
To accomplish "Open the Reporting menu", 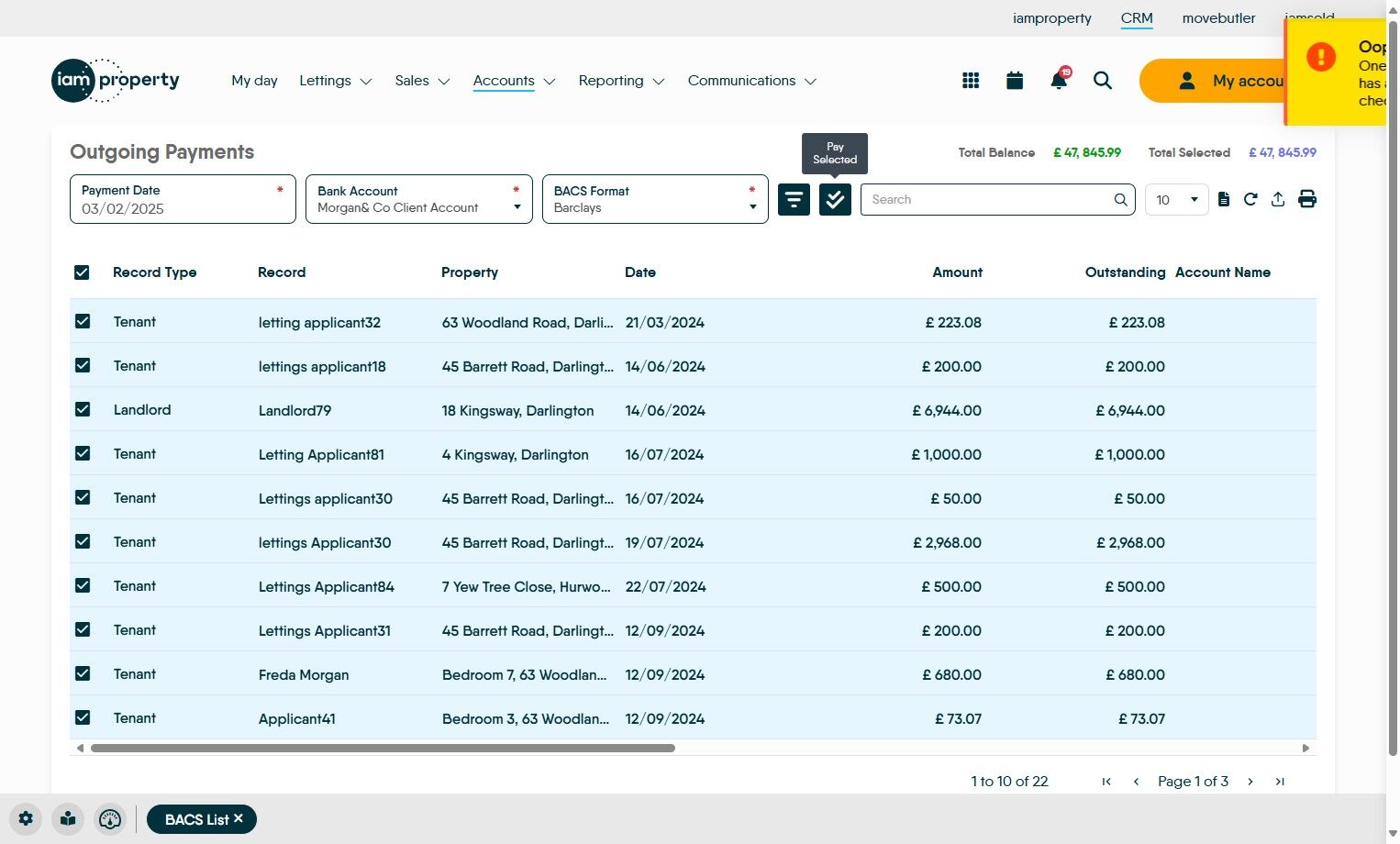I will 620,81.
